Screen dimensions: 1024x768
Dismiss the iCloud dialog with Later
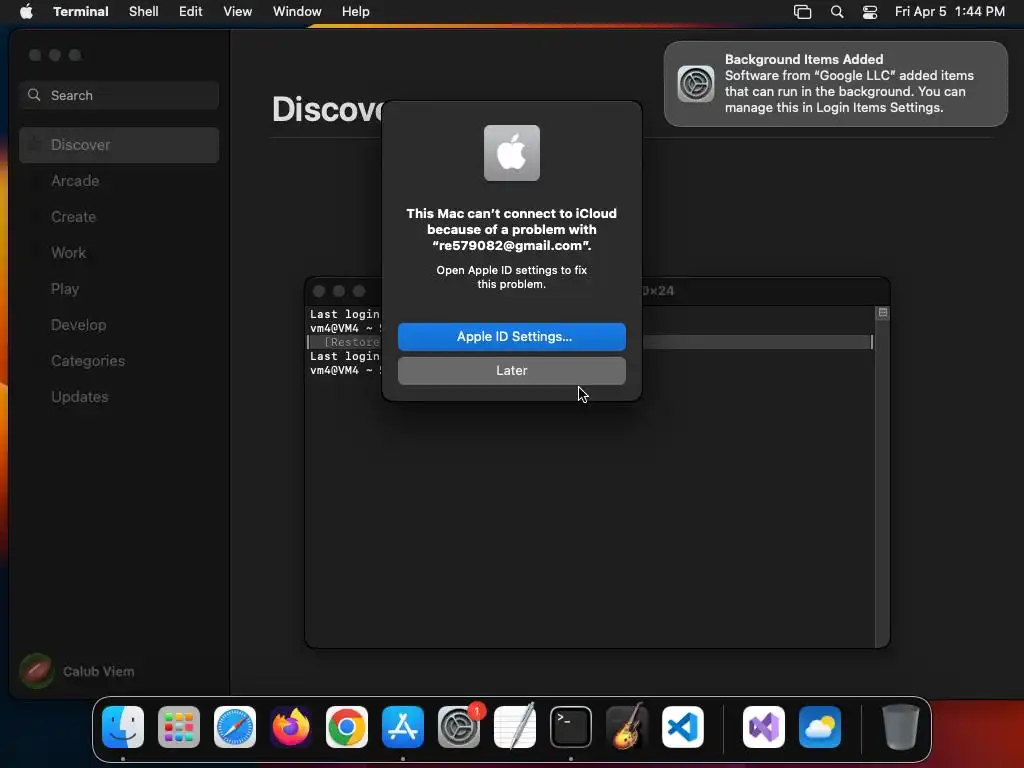pos(512,371)
